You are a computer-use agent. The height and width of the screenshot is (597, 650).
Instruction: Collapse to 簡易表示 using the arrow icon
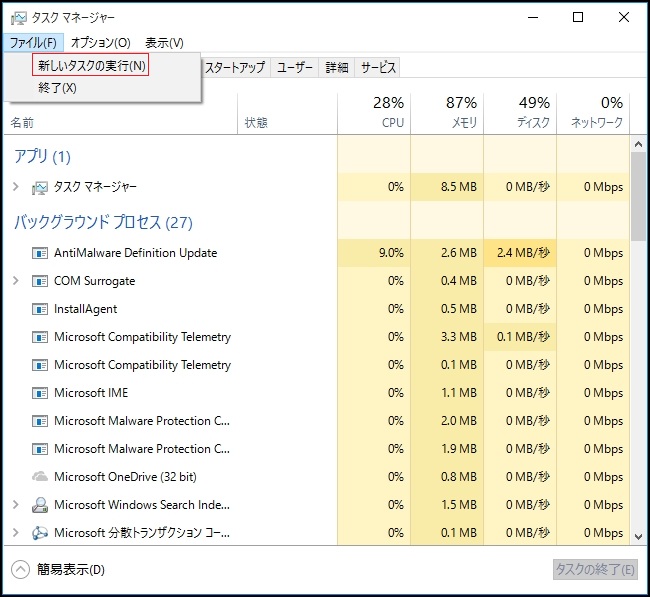click(20, 569)
